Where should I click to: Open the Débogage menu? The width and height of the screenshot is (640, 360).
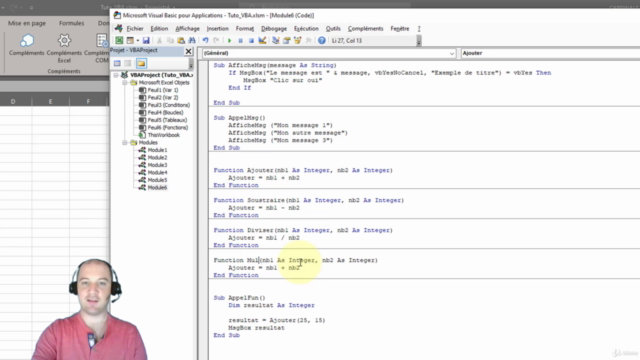pyautogui.click(x=274, y=29)
